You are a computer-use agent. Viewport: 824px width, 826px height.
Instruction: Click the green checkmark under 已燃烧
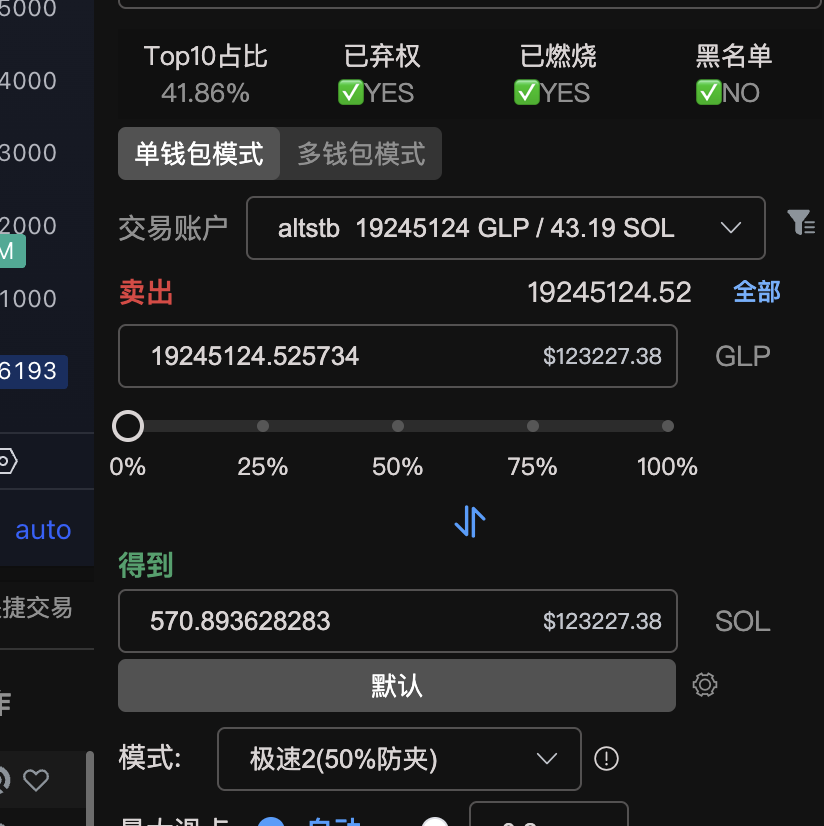(527, 93)
